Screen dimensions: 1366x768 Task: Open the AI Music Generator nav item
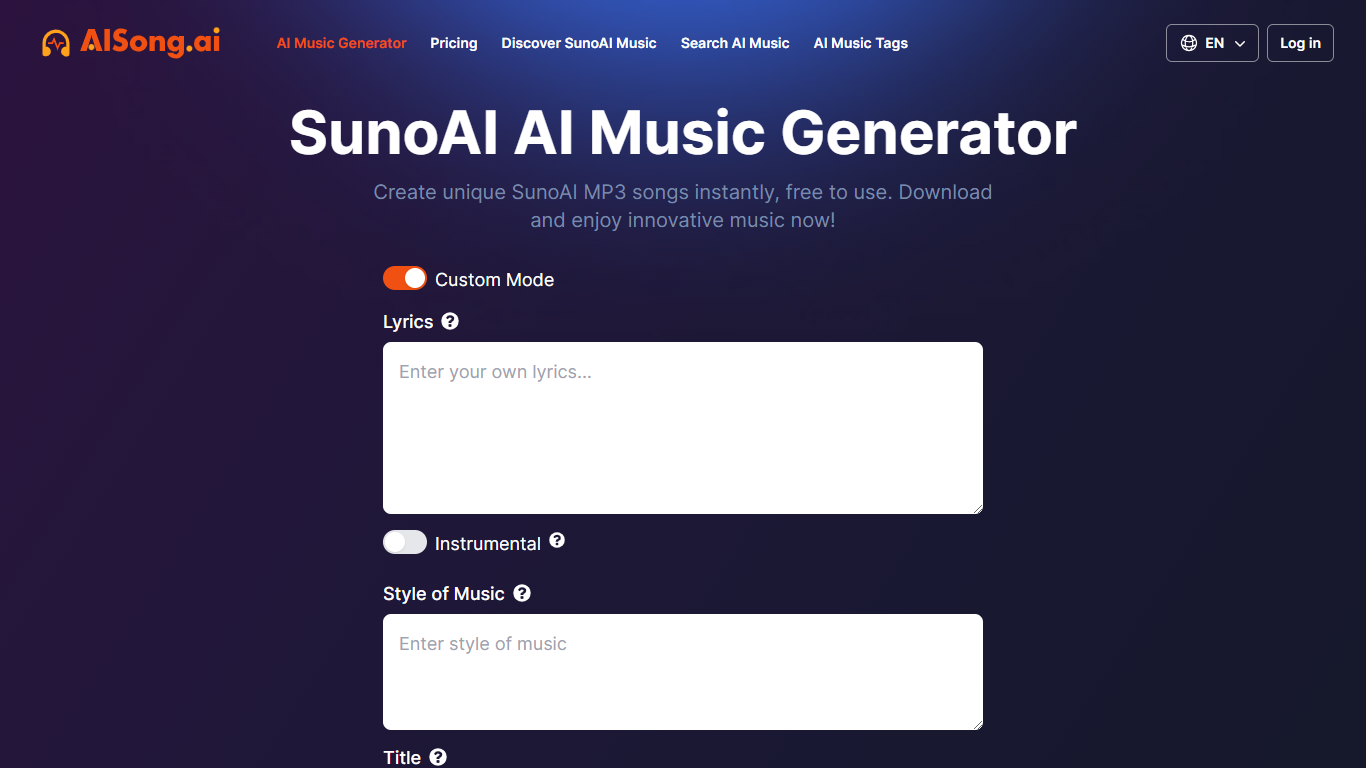point(342,43)
